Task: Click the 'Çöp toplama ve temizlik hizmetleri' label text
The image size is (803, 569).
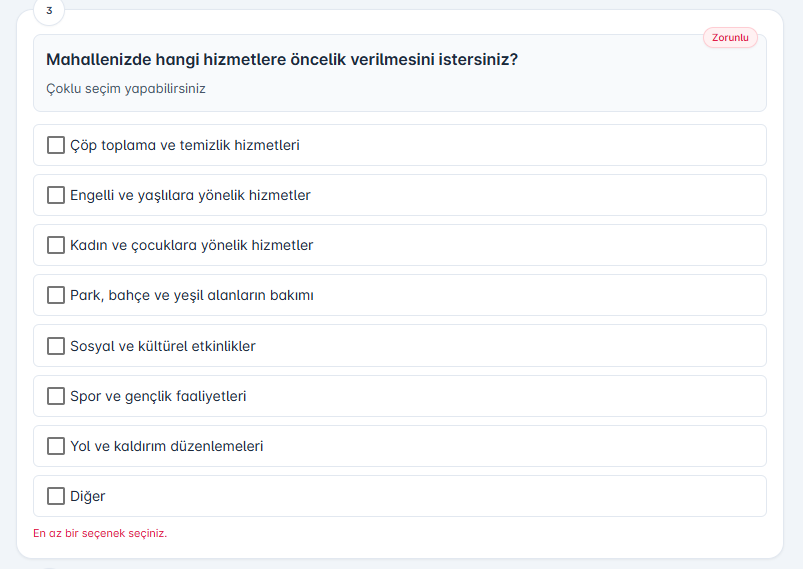Action: tap(185, 145)
